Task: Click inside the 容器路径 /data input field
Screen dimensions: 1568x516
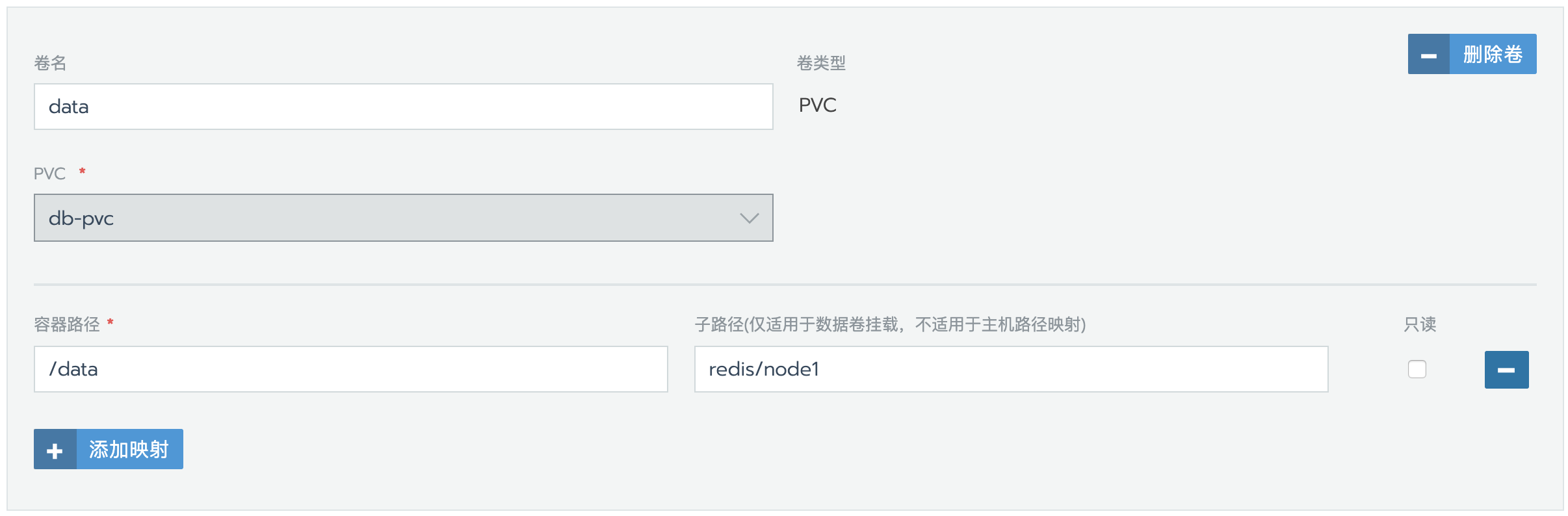Action: point(351,369)
